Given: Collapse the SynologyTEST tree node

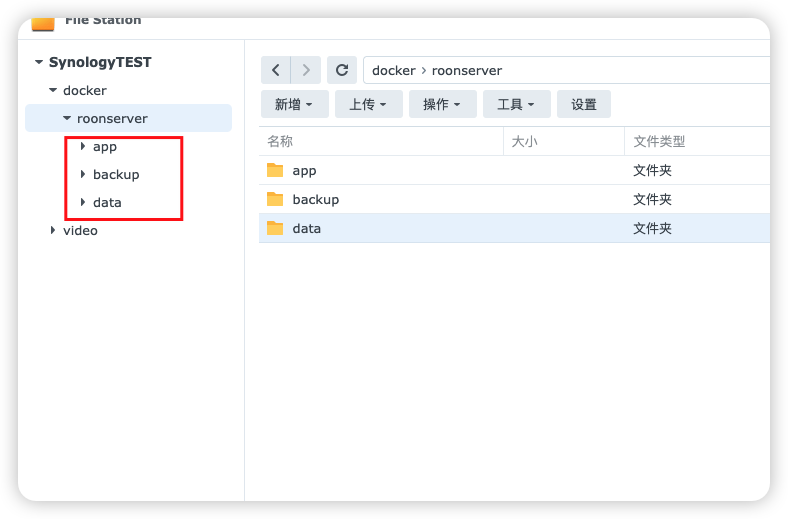Looking at the screenshot, I should tap(39, 62).
